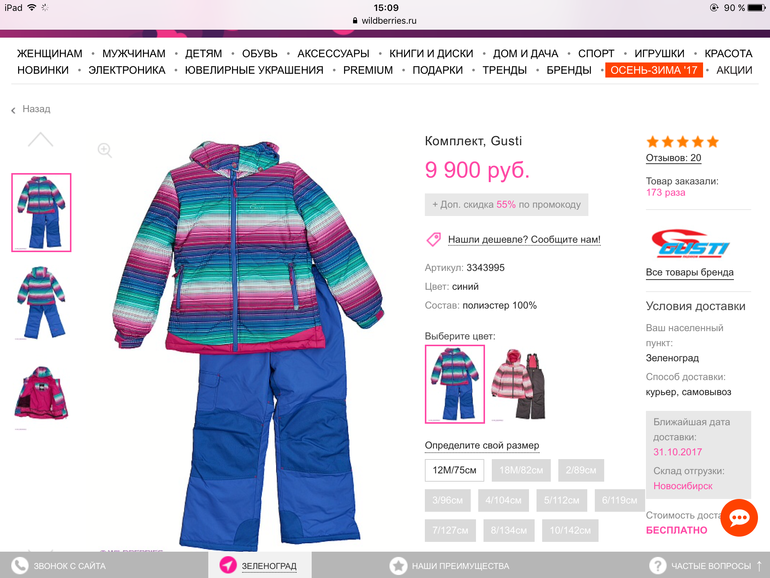The image size is (770, 578).
Task: Click the Gusti brand logo
Action: click(x=689, y=244)
